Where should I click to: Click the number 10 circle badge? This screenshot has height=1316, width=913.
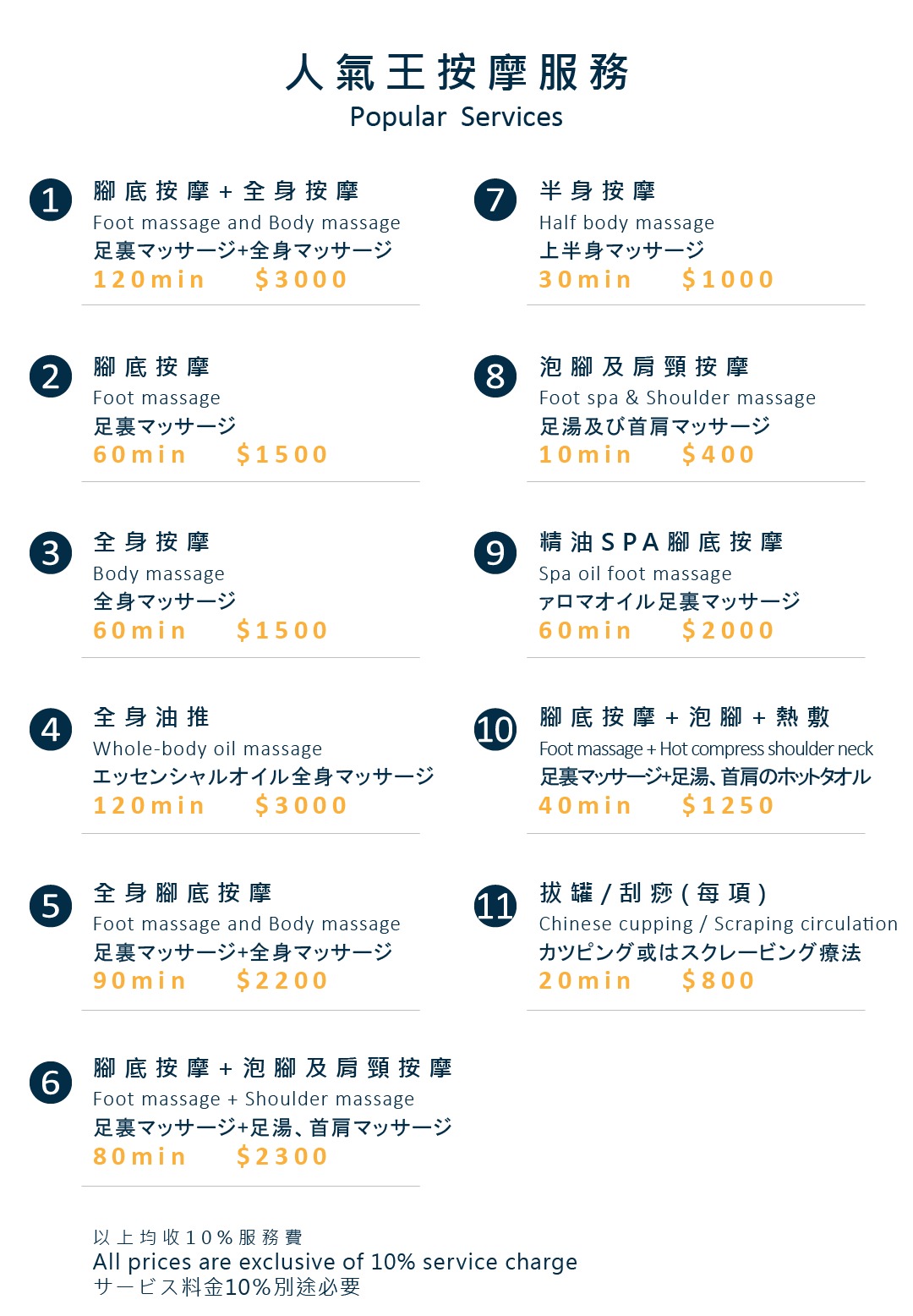pos(495,729)
